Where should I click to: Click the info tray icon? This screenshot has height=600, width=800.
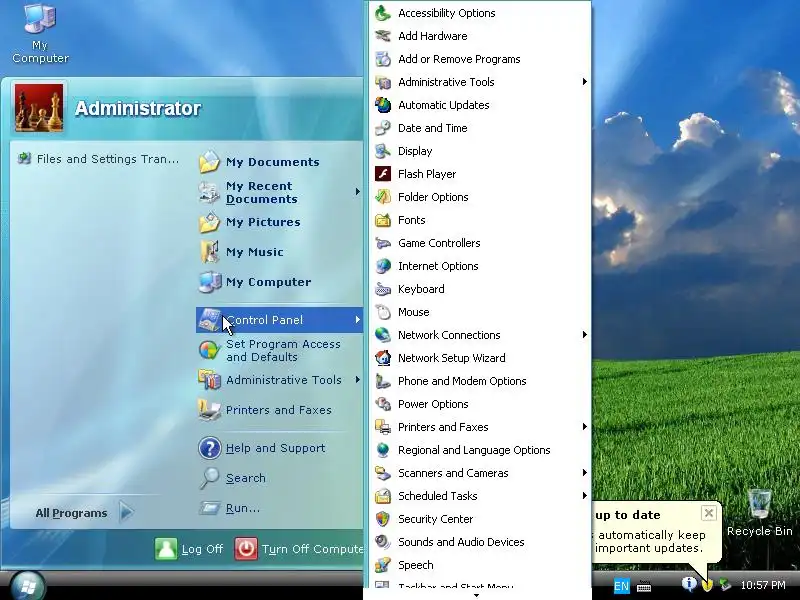coord(689,584)
